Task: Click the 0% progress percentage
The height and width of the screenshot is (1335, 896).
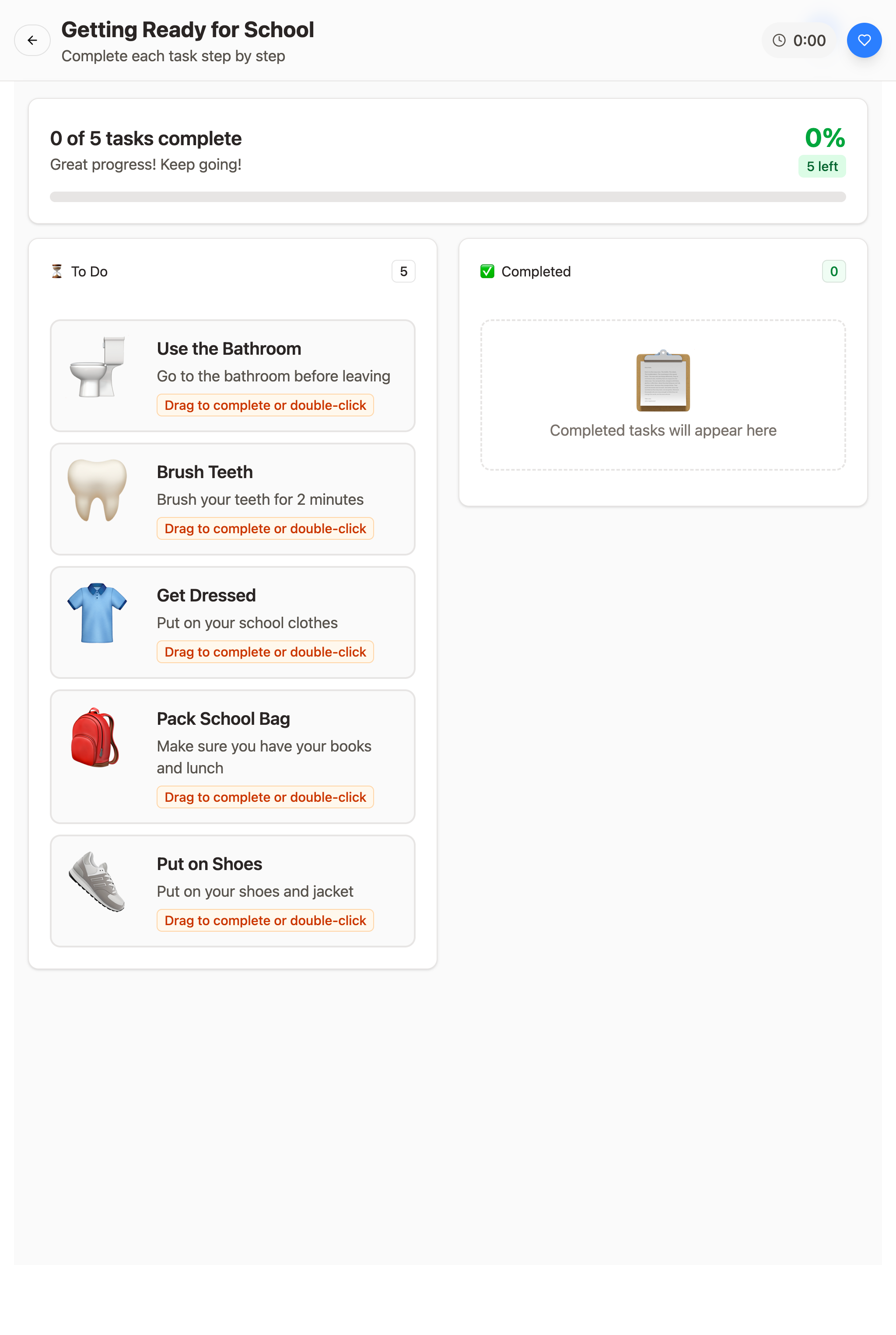Action: click(824, 137)
